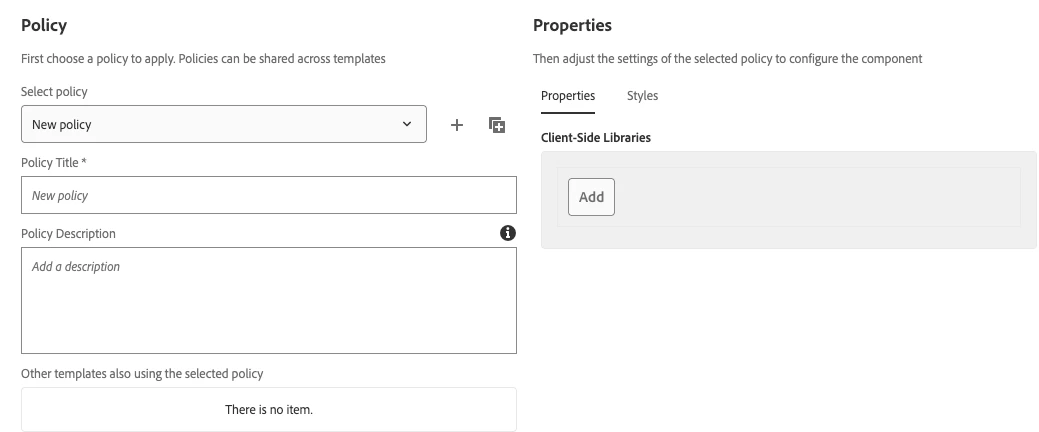Click the info icon beside Policy Description

(508, 233)
